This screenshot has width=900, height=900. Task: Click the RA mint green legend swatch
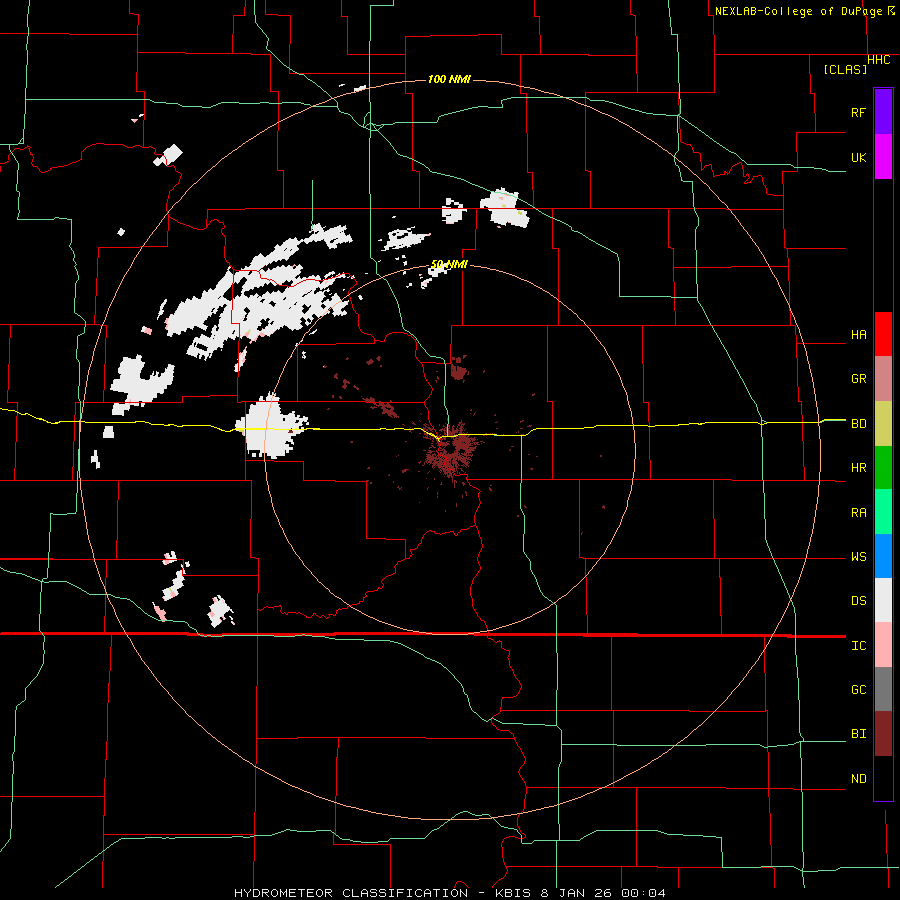coord(883,512)
